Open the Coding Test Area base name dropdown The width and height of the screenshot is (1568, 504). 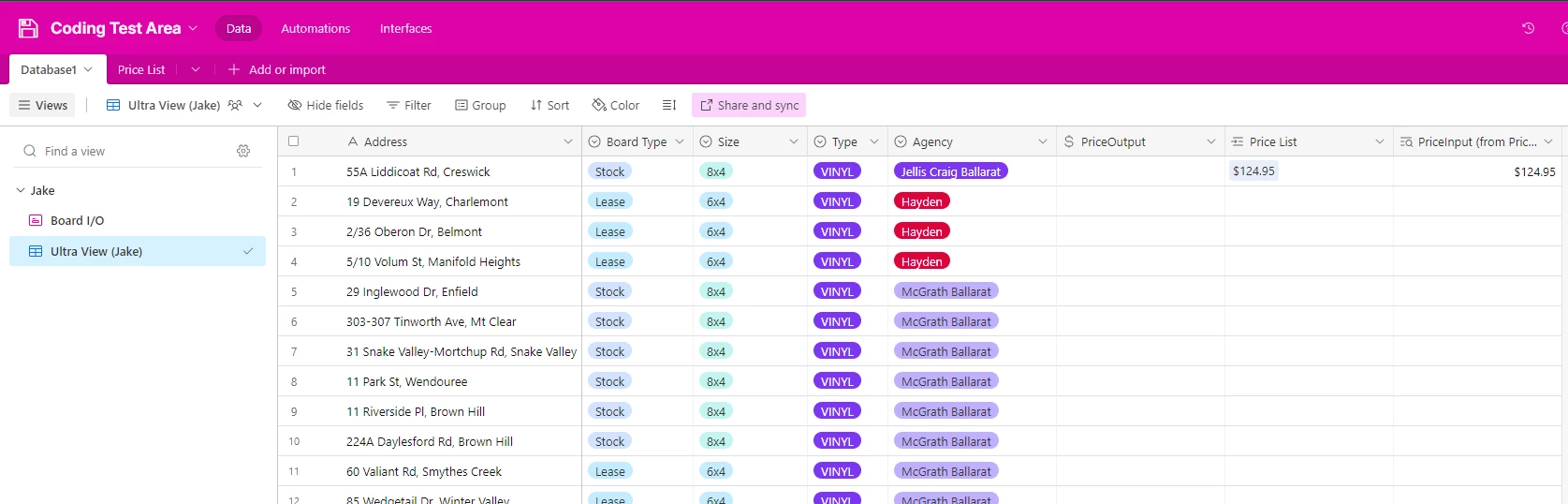tap(193, 28)
